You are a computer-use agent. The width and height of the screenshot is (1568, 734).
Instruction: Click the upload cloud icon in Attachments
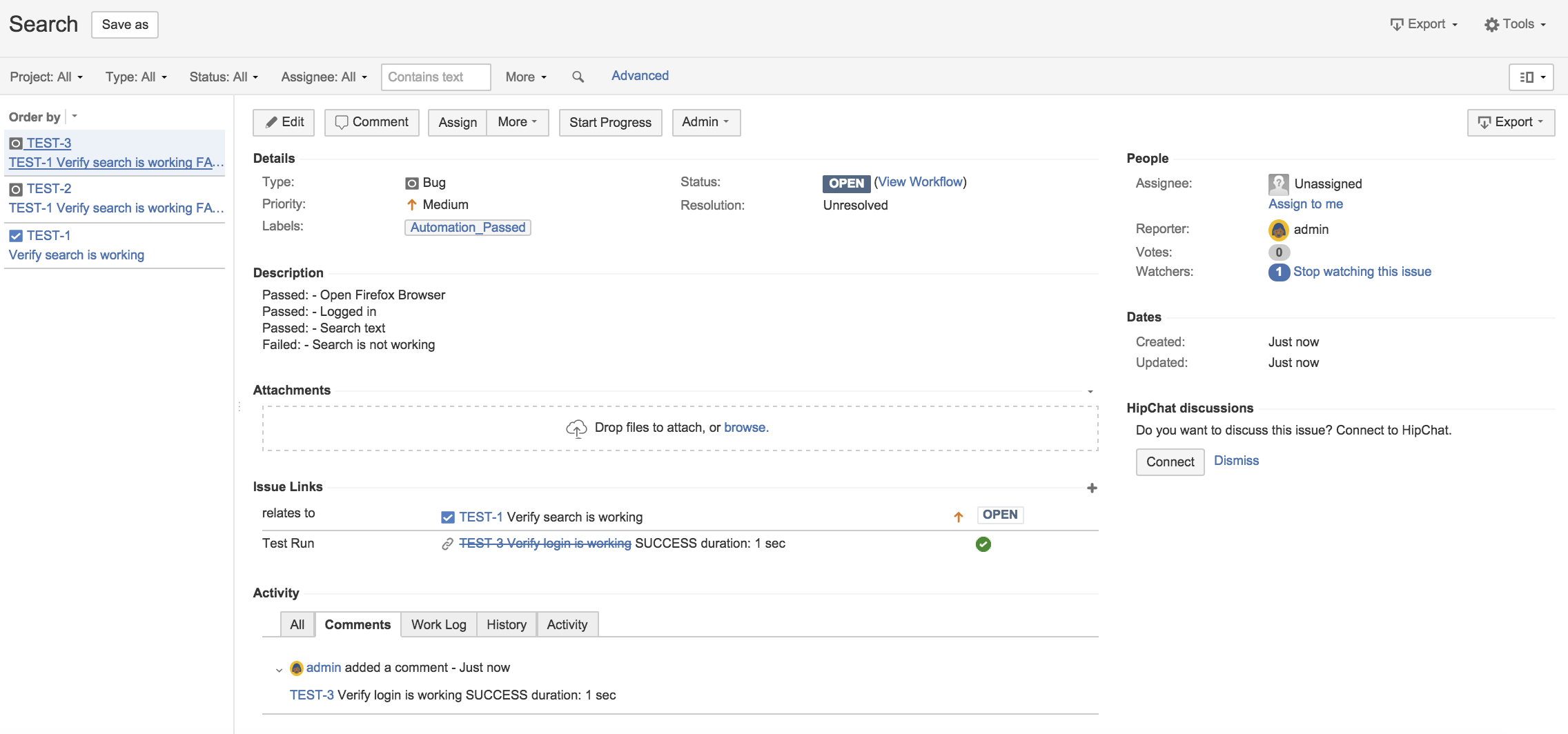click(576, 428)
